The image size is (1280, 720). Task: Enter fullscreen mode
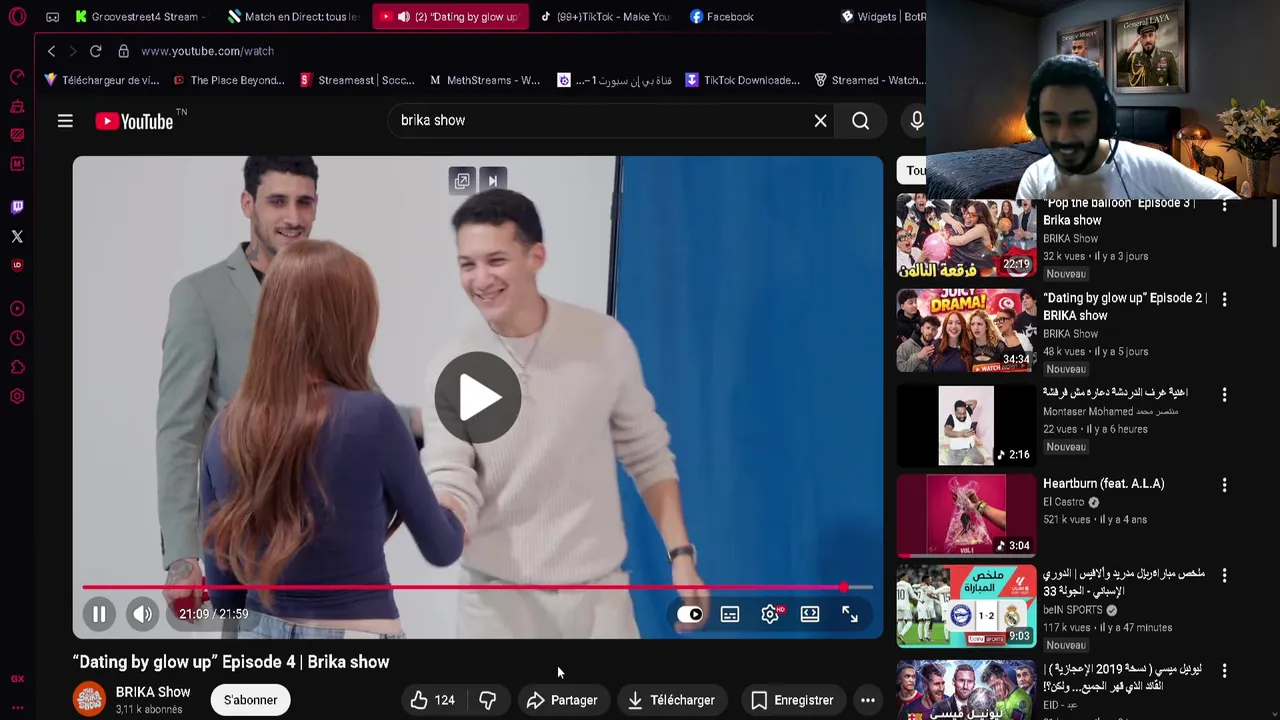pyautogui.click(x=849, y=614)
